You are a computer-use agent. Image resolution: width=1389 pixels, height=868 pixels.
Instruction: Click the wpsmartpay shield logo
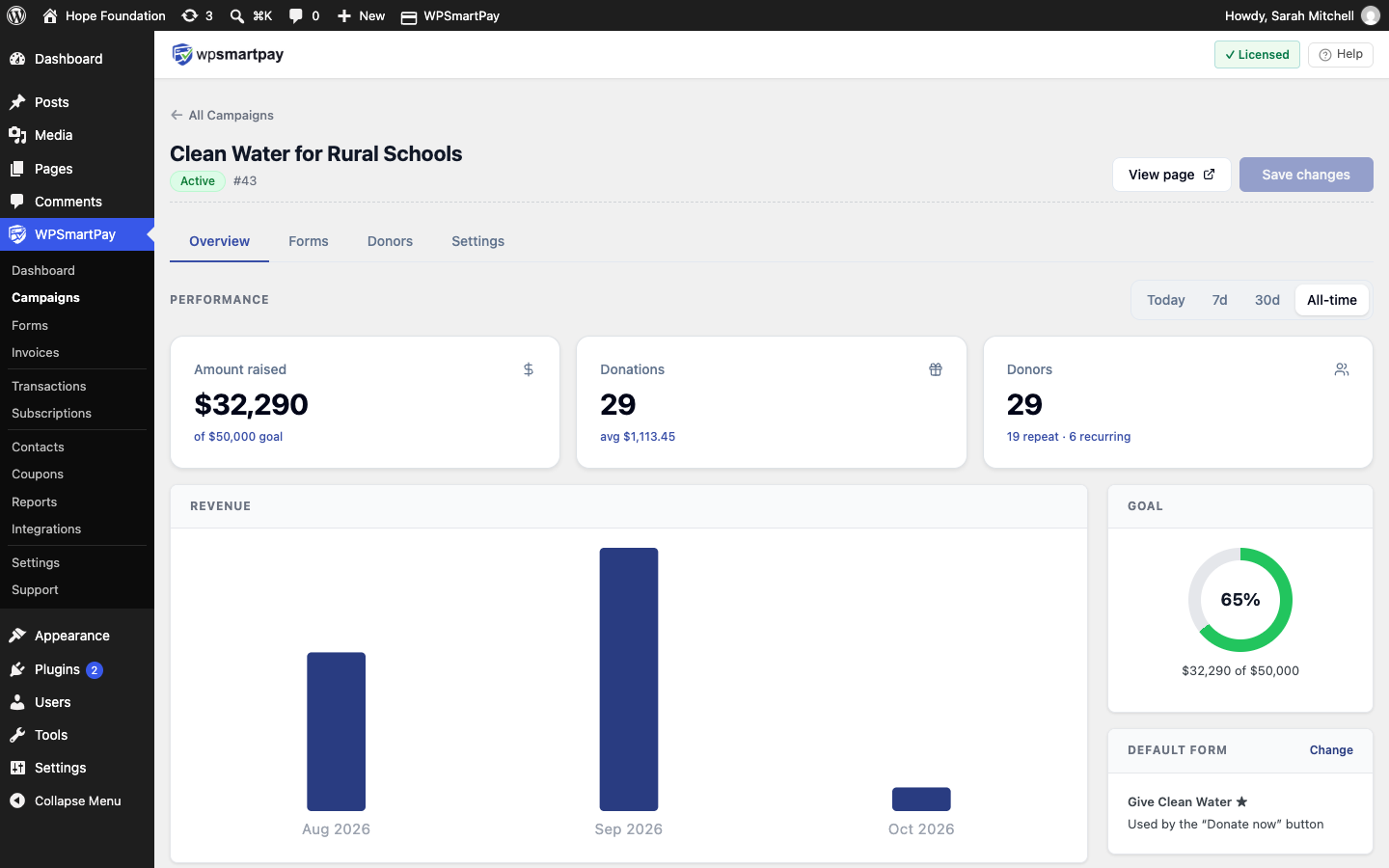[x=181, y=54]
